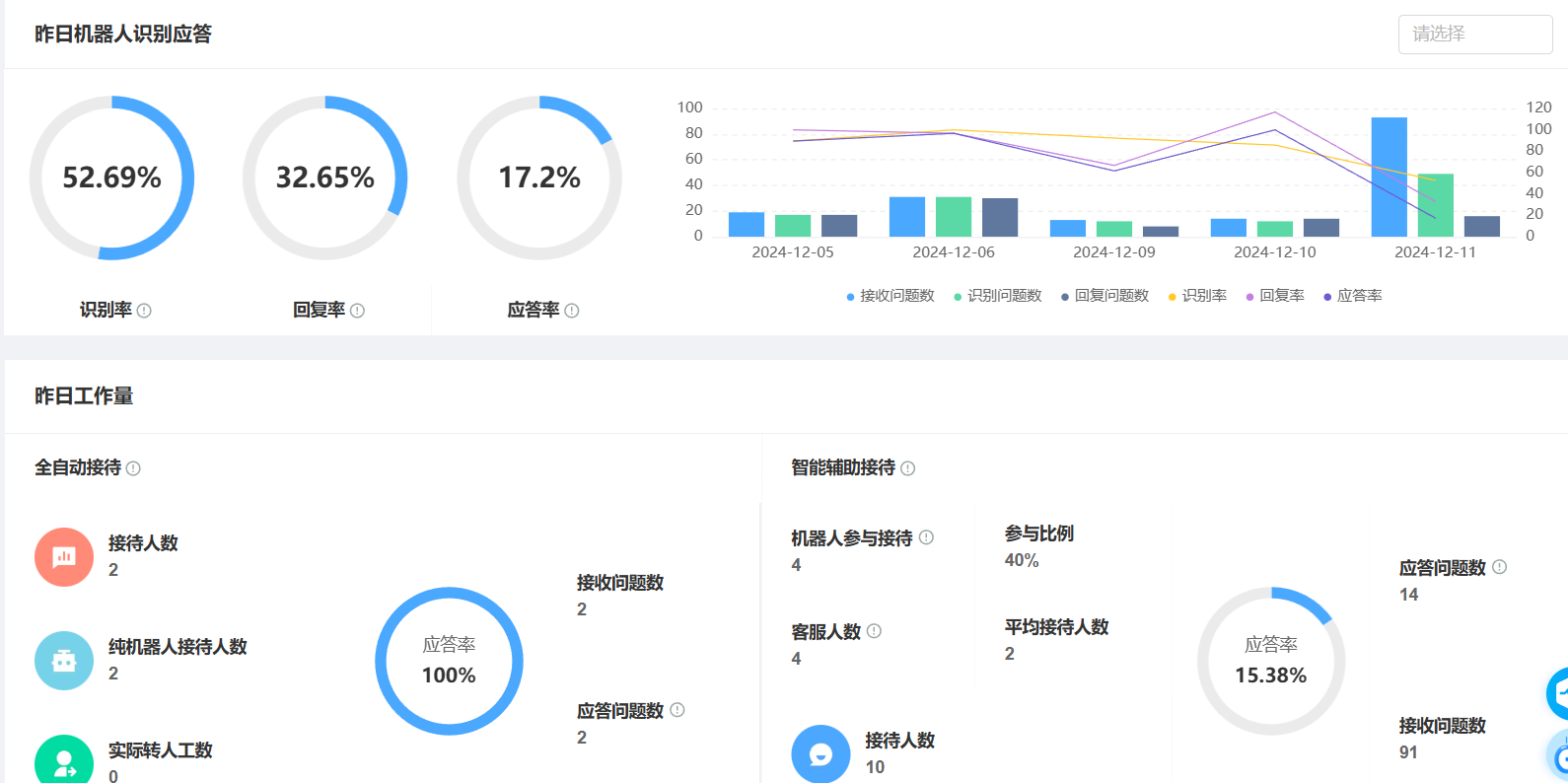Click the orange 接待人数 chart icon
The height and width of the screenshot is (783, 1568).
pyautogui.click(x=64, y=557)
